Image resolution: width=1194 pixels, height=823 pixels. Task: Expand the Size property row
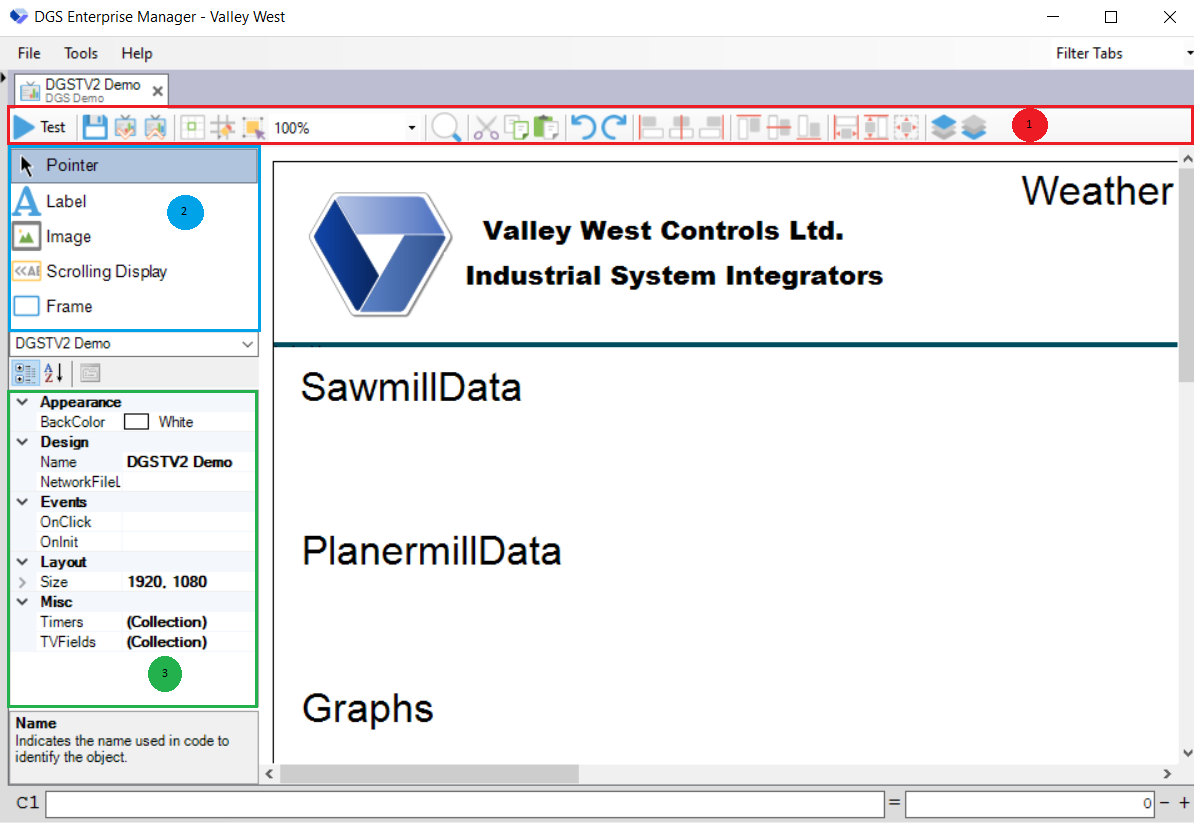22,582
